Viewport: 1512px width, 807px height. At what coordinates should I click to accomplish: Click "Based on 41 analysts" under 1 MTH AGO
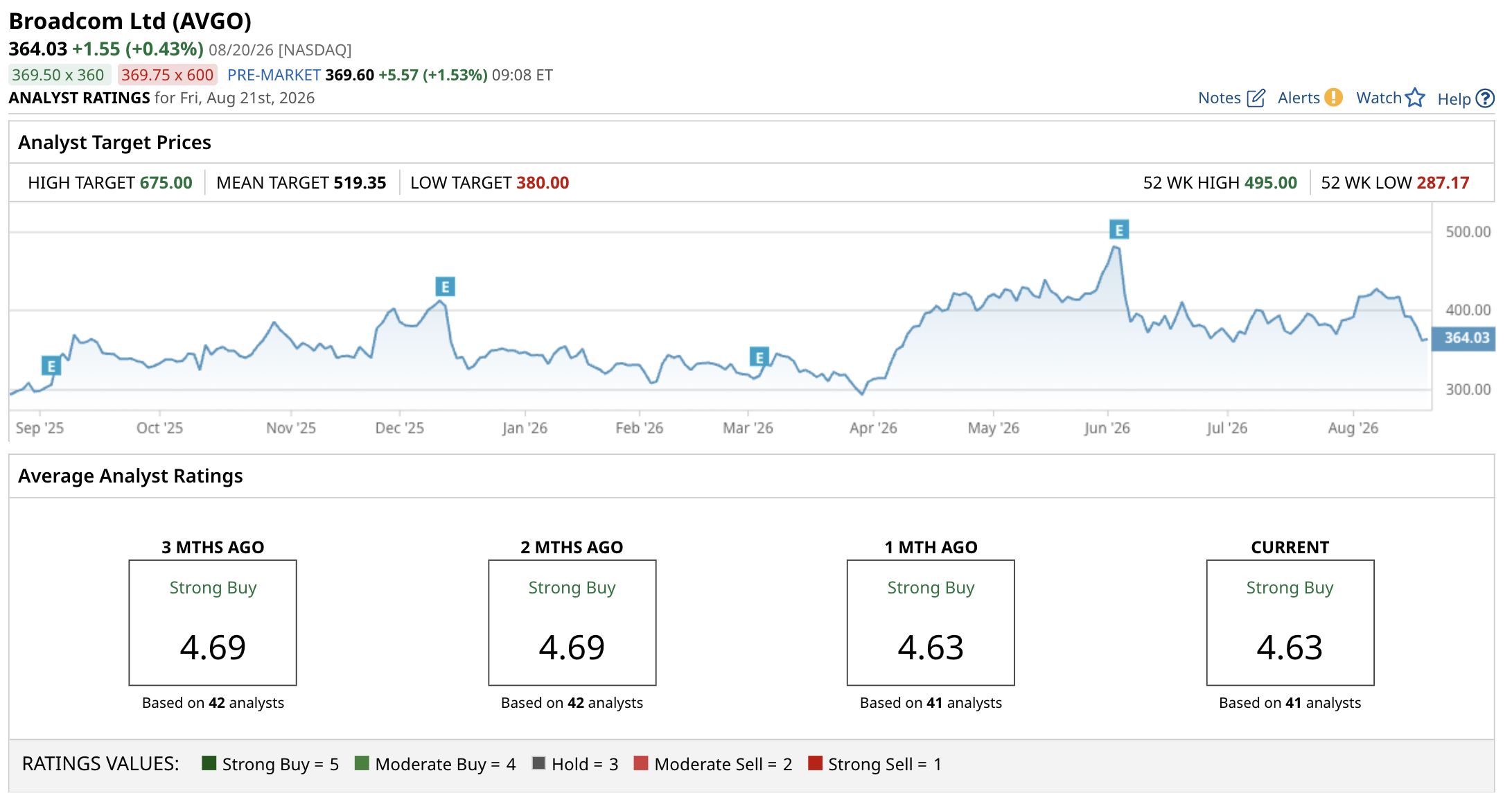pyautogui.click(x=931, y=702)
